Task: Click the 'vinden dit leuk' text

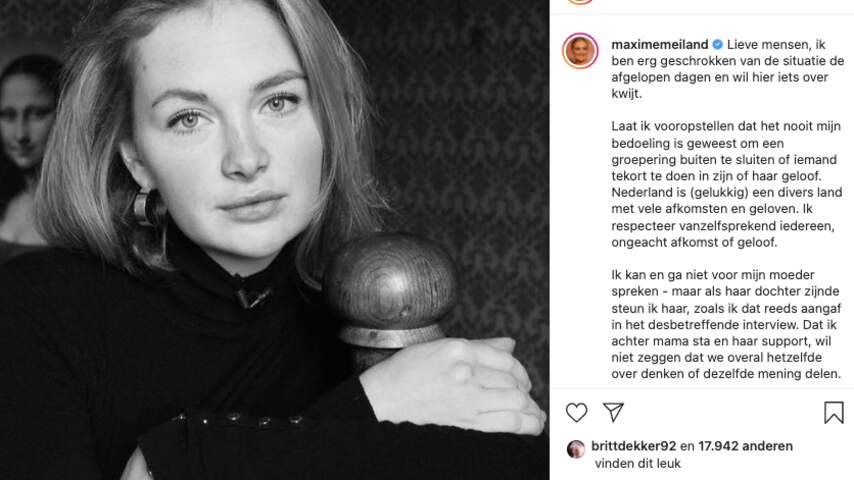Action: point(638,464)
